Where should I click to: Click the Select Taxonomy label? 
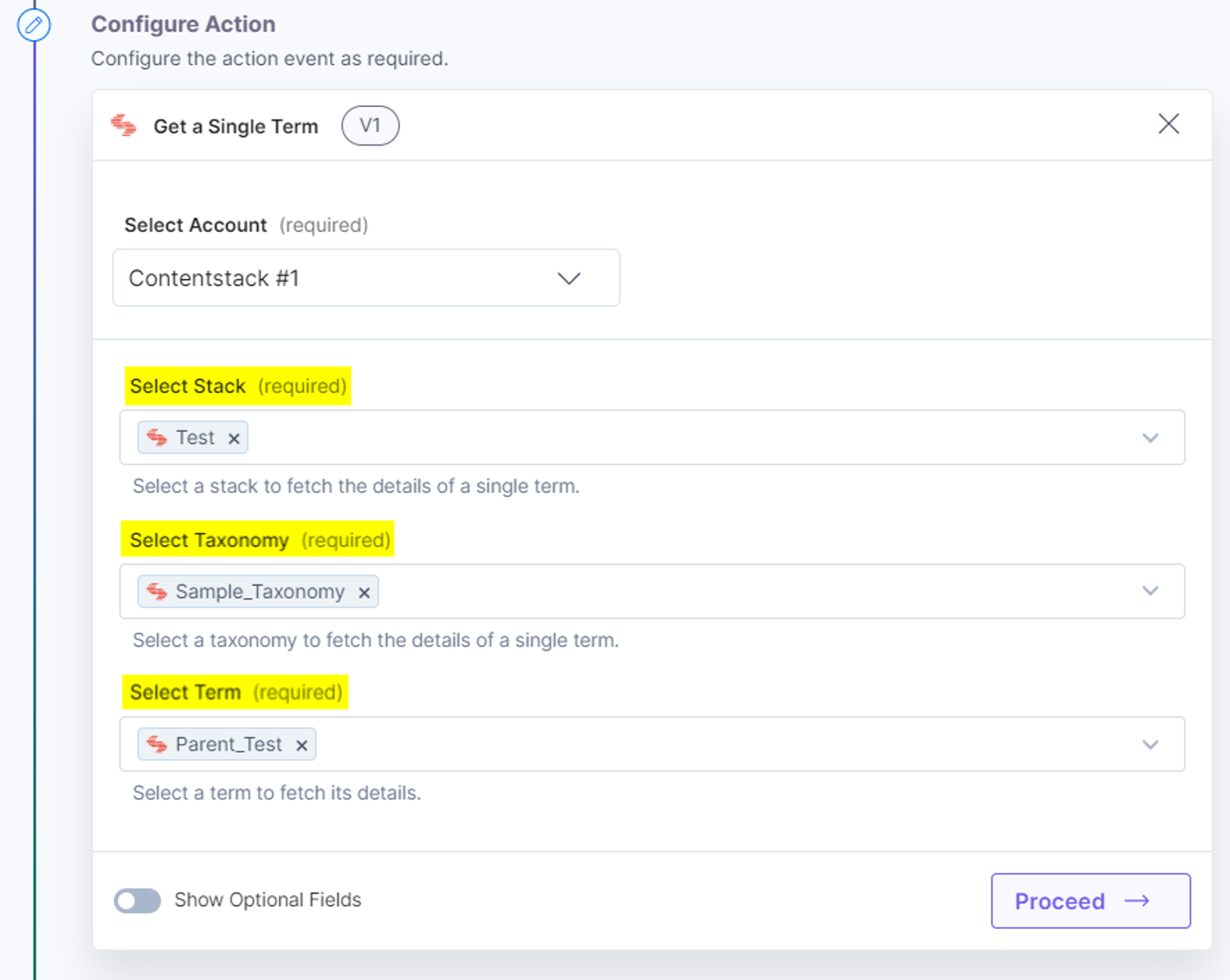209,540
